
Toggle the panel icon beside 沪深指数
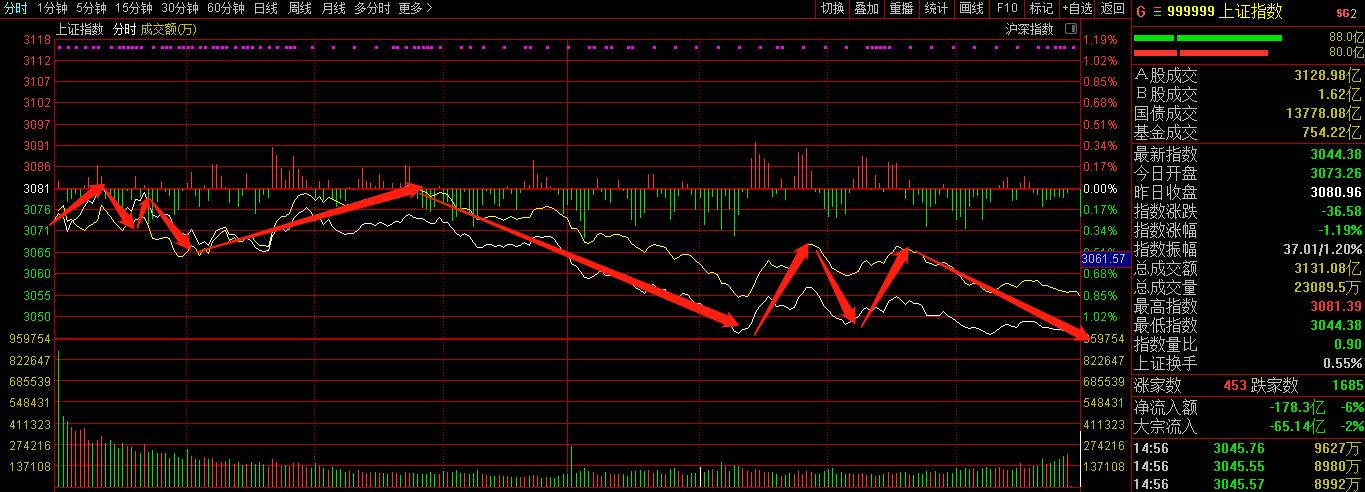(x=1071, y=29)
